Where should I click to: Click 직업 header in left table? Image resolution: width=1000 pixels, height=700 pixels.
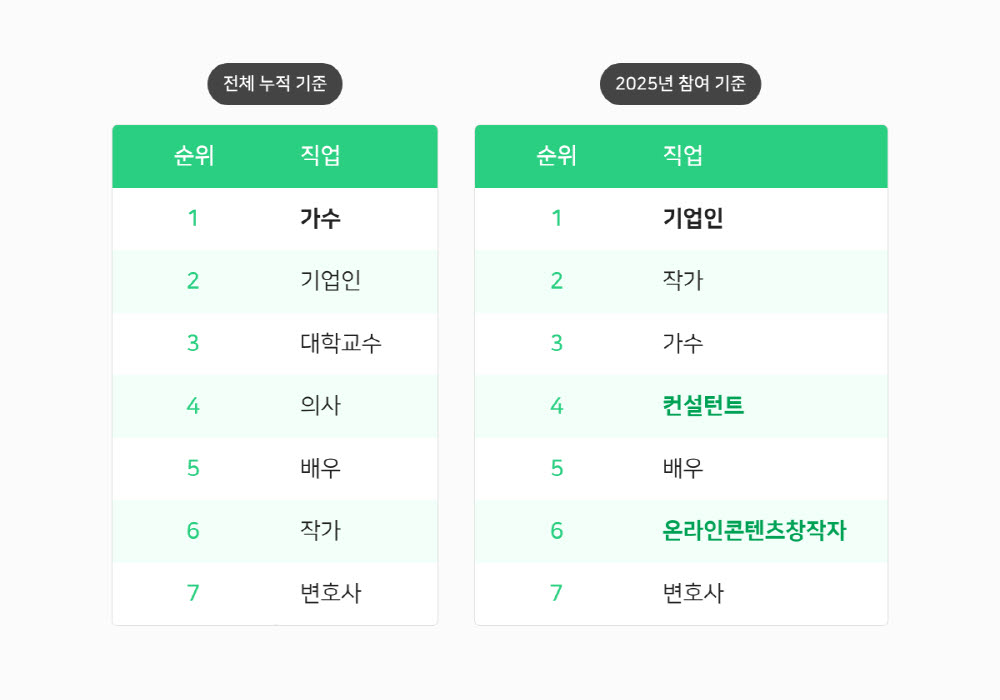320,156
